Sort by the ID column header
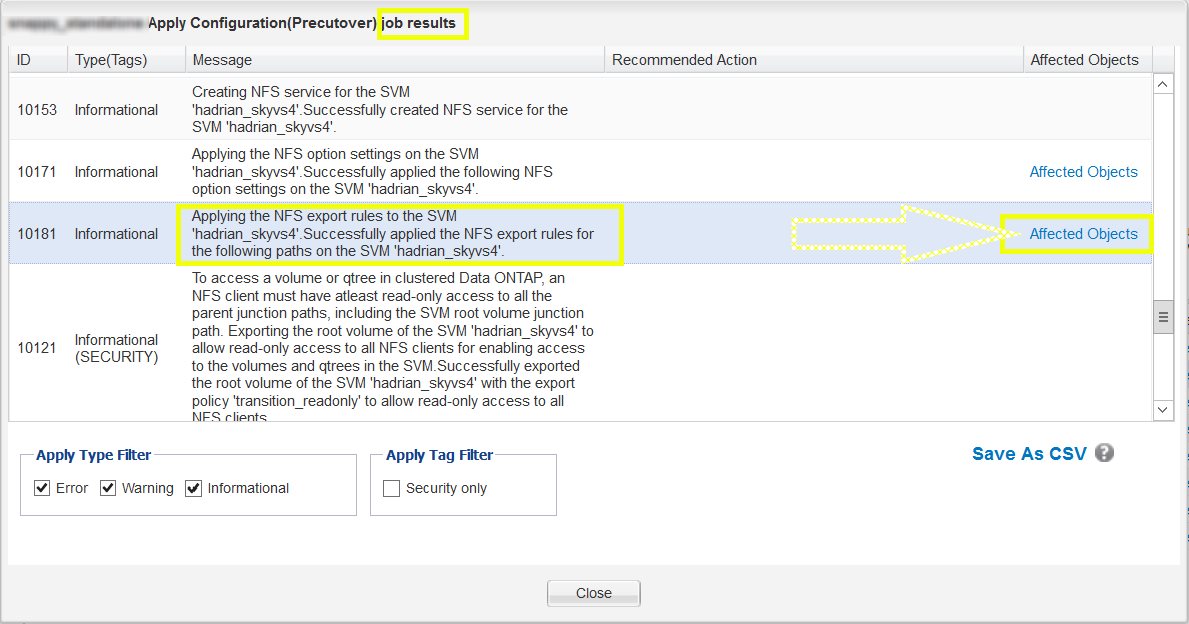 coord(39,60)
